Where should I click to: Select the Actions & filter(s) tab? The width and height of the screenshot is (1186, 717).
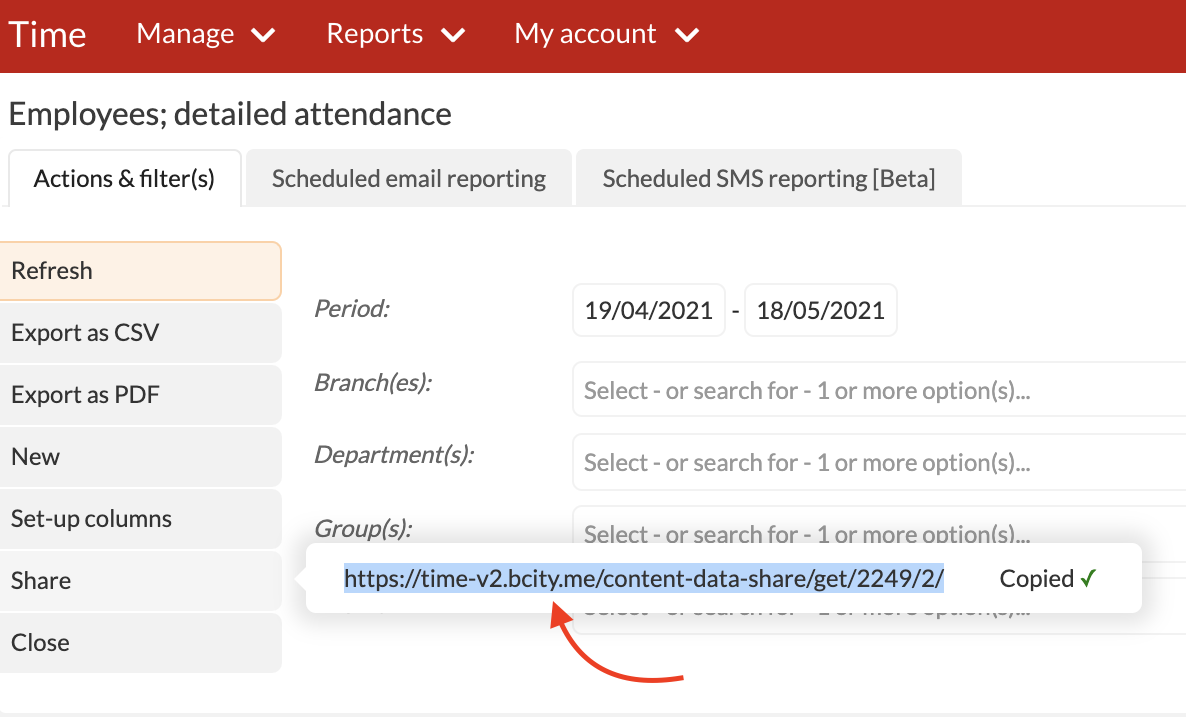(x=125, y=178)
